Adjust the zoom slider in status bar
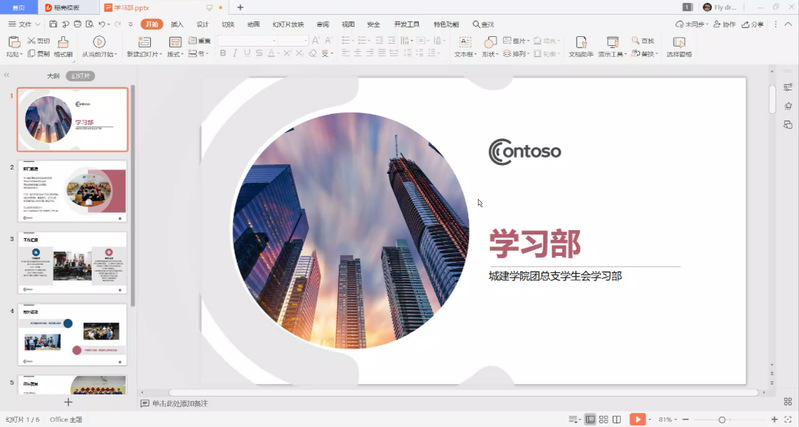The height and width of the screenshot is (427, 799). pos(722,419)
